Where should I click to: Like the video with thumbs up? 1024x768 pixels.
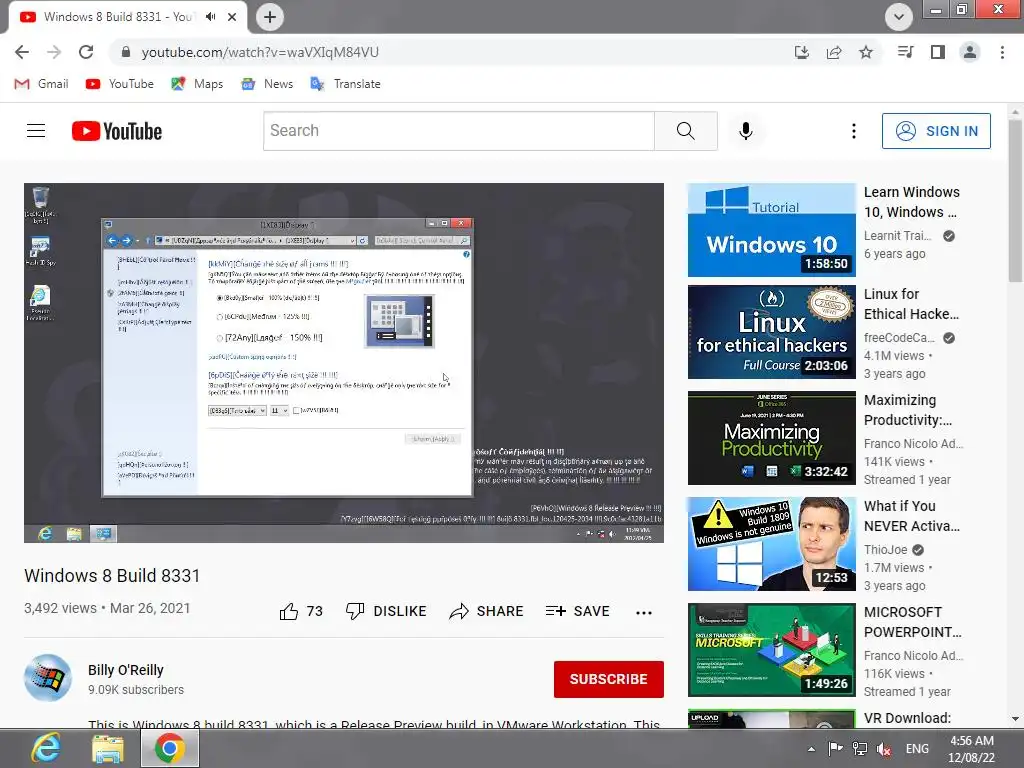[301, 611]
